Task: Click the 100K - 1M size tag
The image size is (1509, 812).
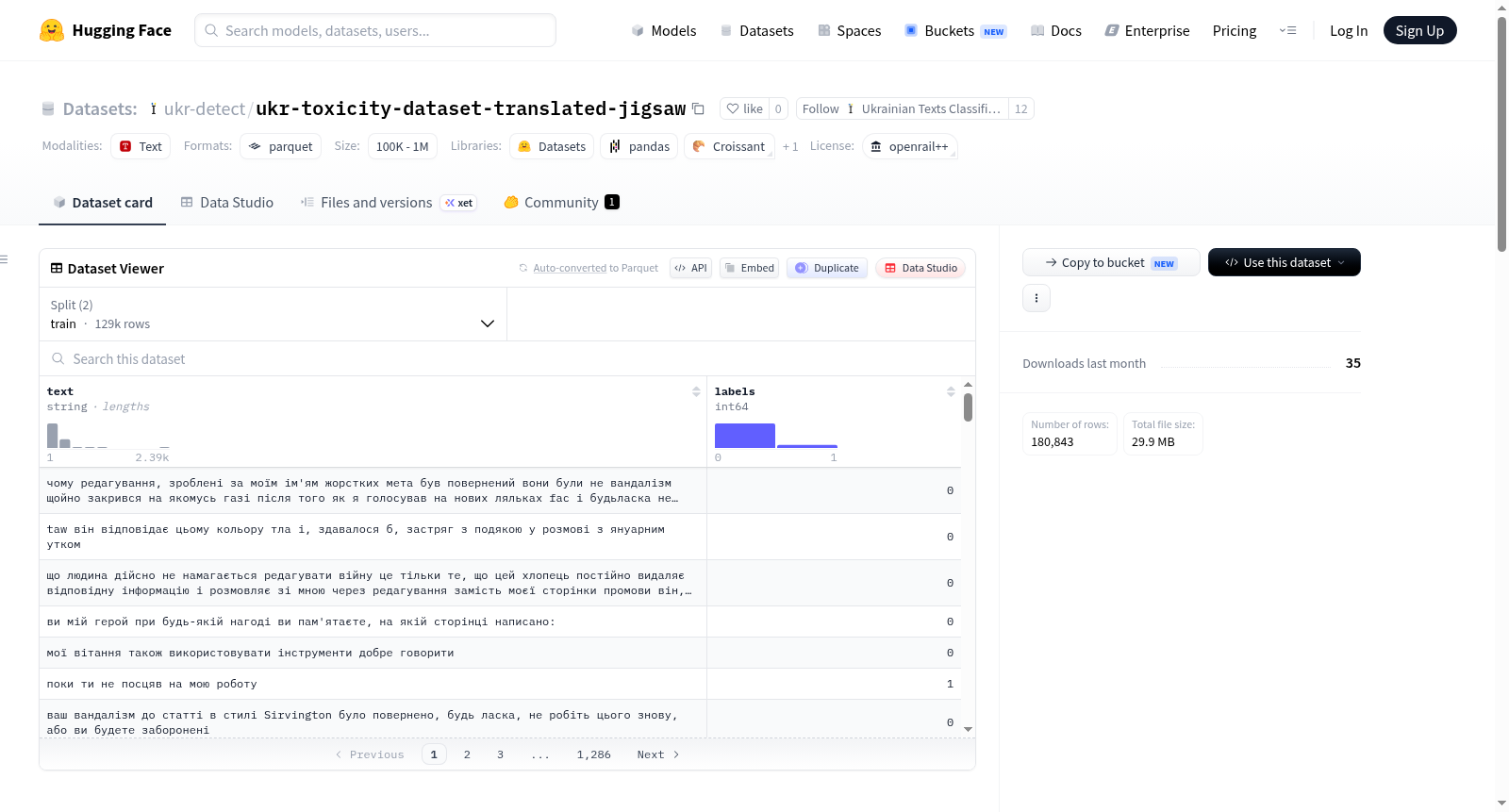Action: [x=402, y=146]
